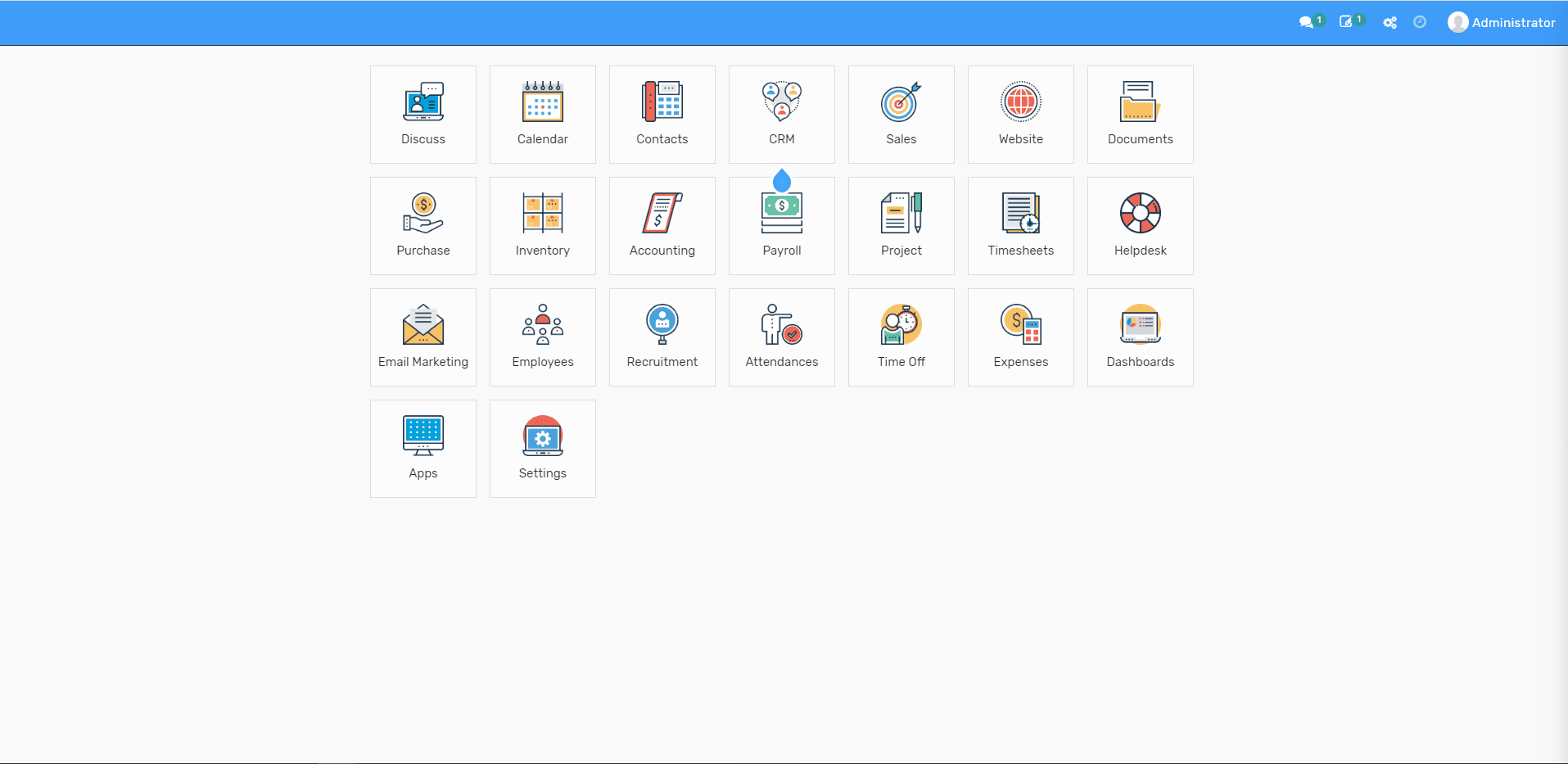Open the Email Marketing app

click(x=423, y=337)
